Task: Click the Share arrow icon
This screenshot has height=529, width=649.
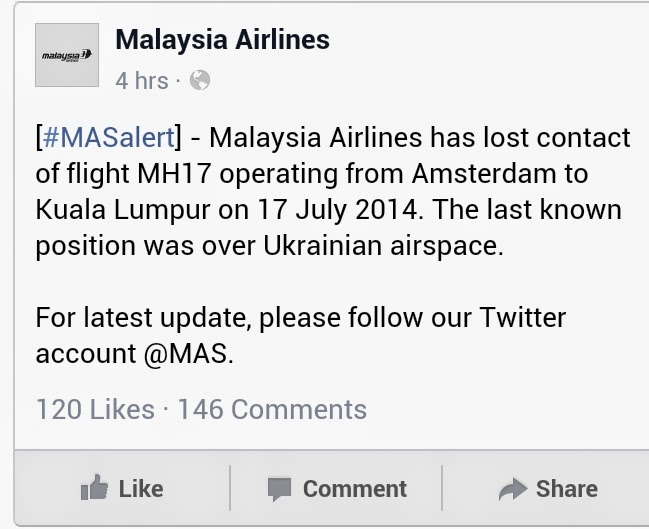Action: [513, 489]
